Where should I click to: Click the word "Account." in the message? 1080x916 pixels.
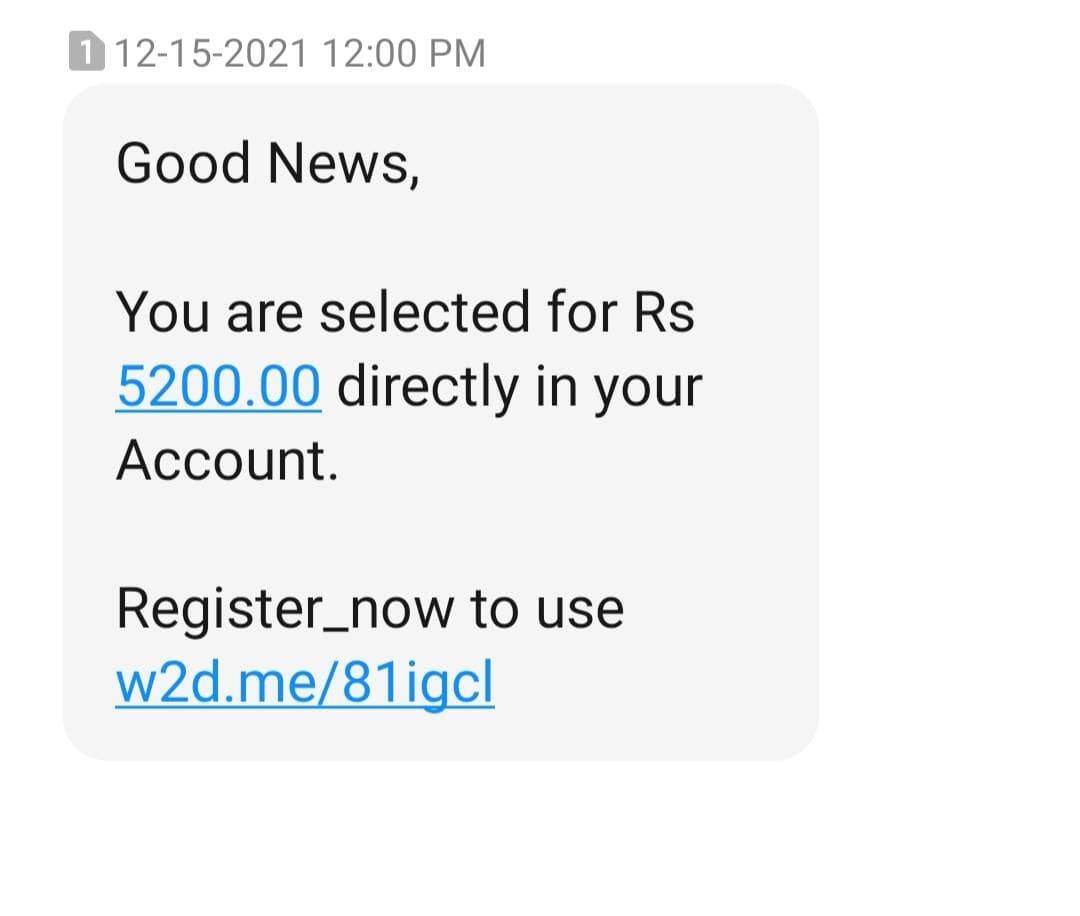(x=228, y=462)
